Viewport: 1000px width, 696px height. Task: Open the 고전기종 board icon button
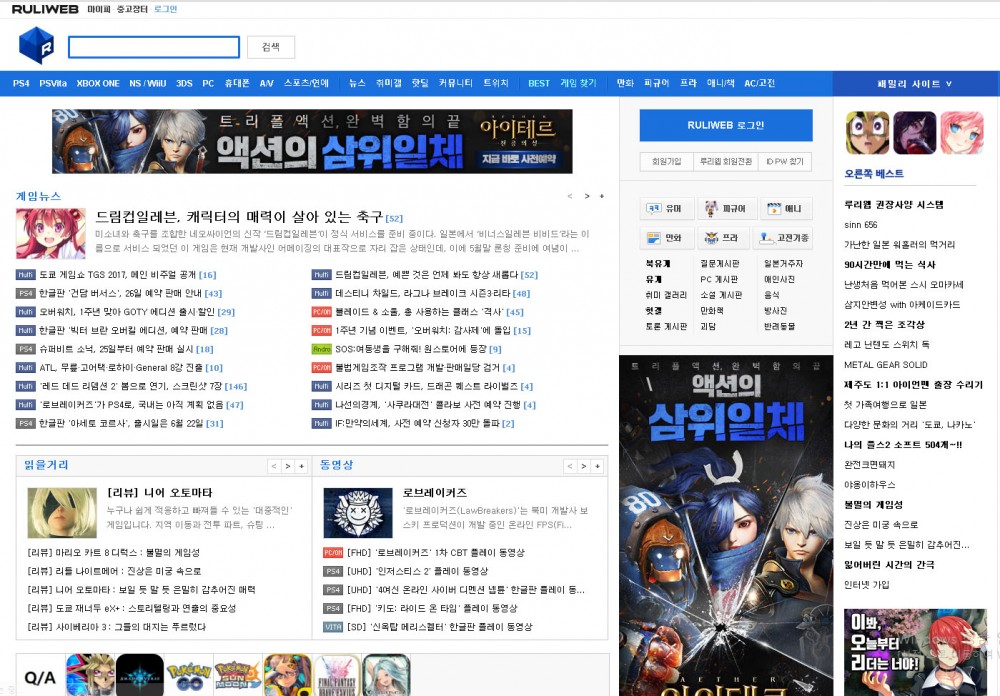point(783,238)
